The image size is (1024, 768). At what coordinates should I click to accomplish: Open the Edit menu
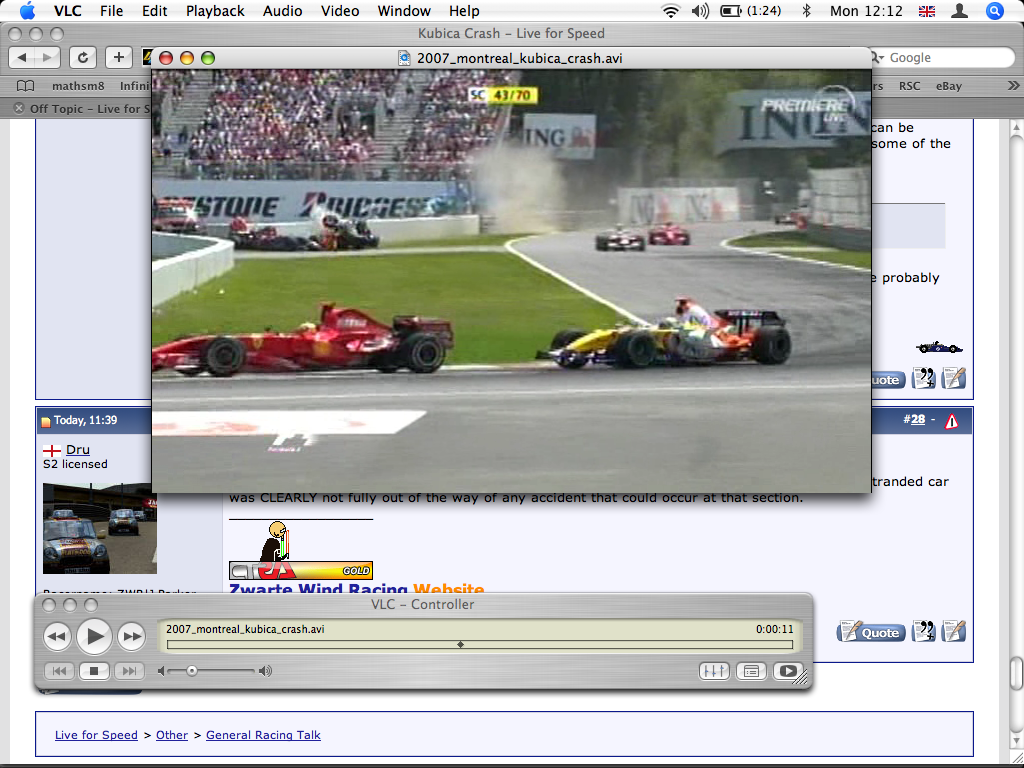click(x=155, y=11)
